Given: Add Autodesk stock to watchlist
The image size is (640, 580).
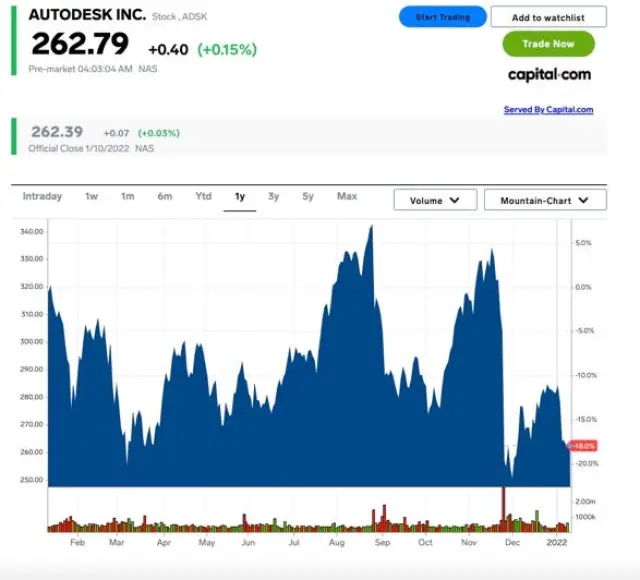Looking at the screenshot, I should 548,17.
